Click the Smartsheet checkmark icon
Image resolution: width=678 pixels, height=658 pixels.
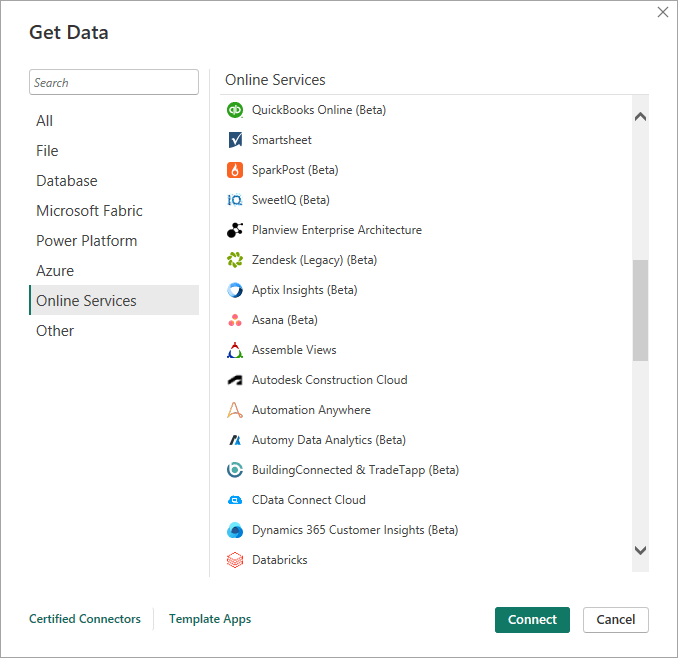235,140
